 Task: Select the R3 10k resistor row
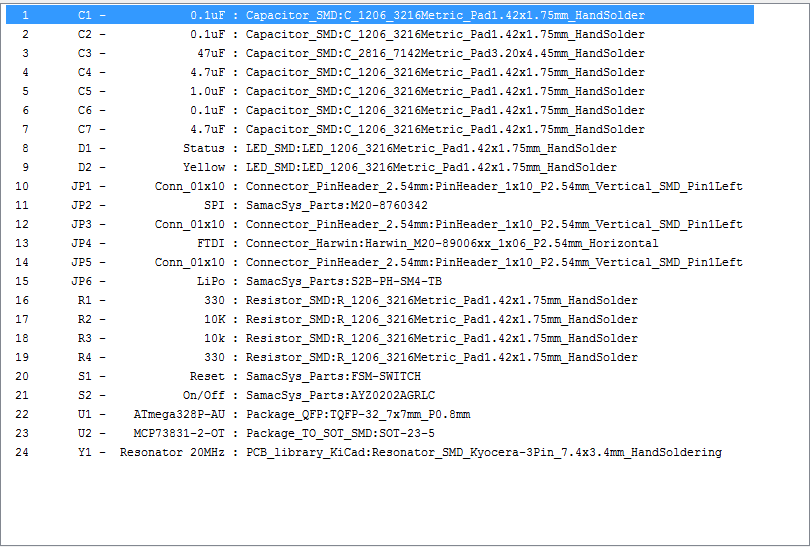[380, 338]
